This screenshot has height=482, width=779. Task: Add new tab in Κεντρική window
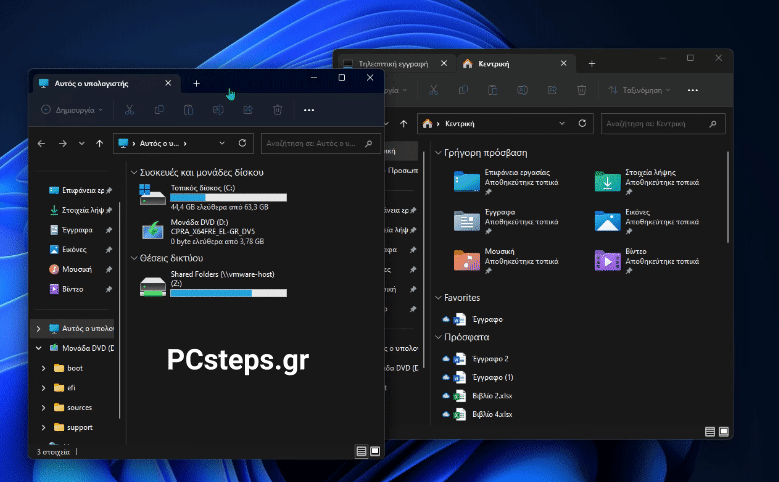point(592,64)
